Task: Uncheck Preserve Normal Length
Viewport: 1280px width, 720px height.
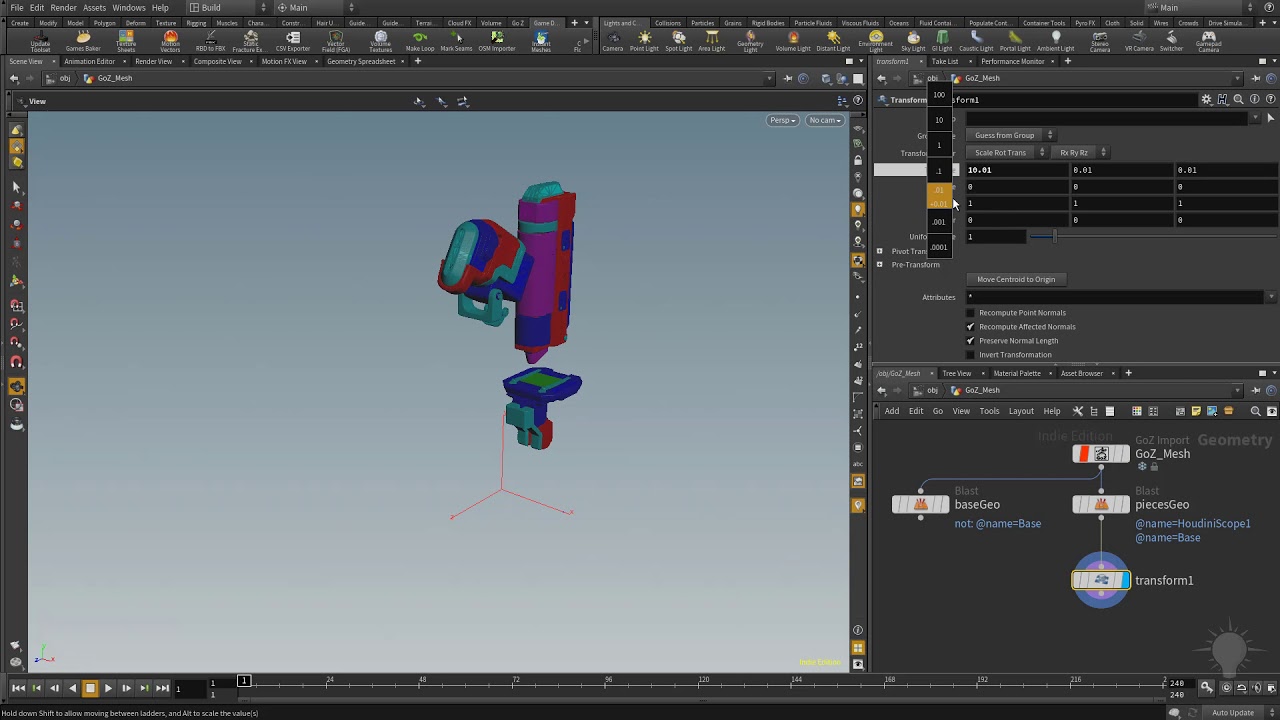Action: (x=970, y=341)
